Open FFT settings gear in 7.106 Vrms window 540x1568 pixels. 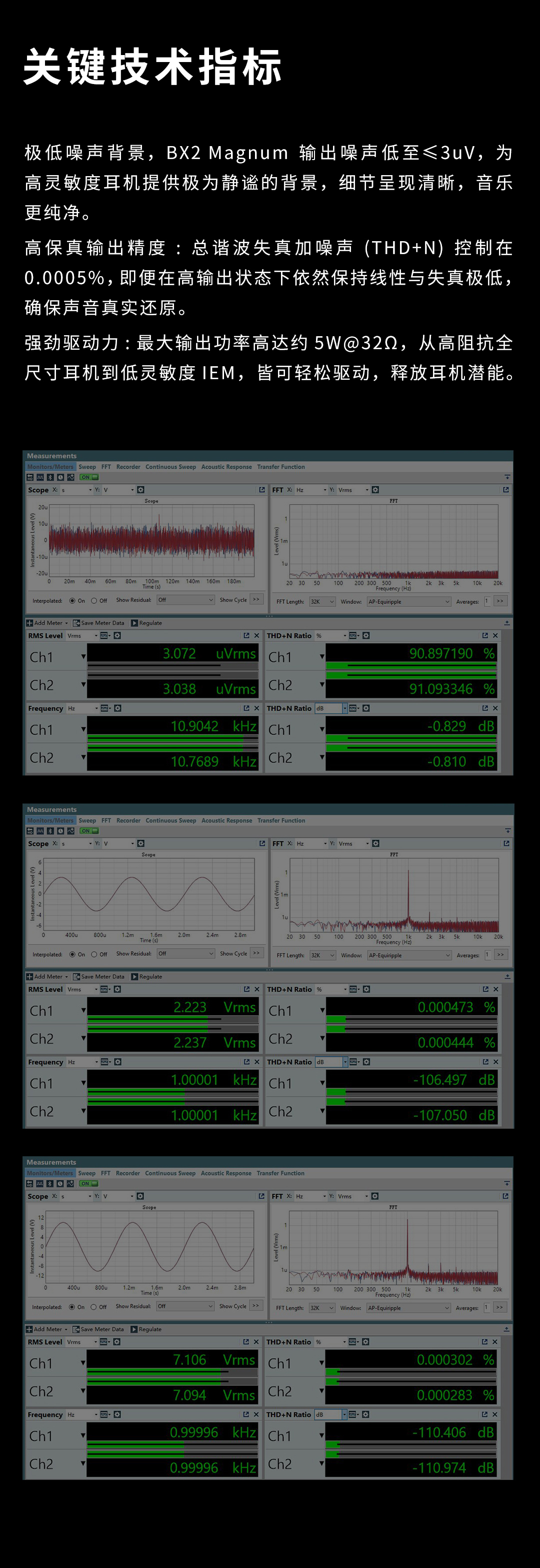click(374, 1196)
